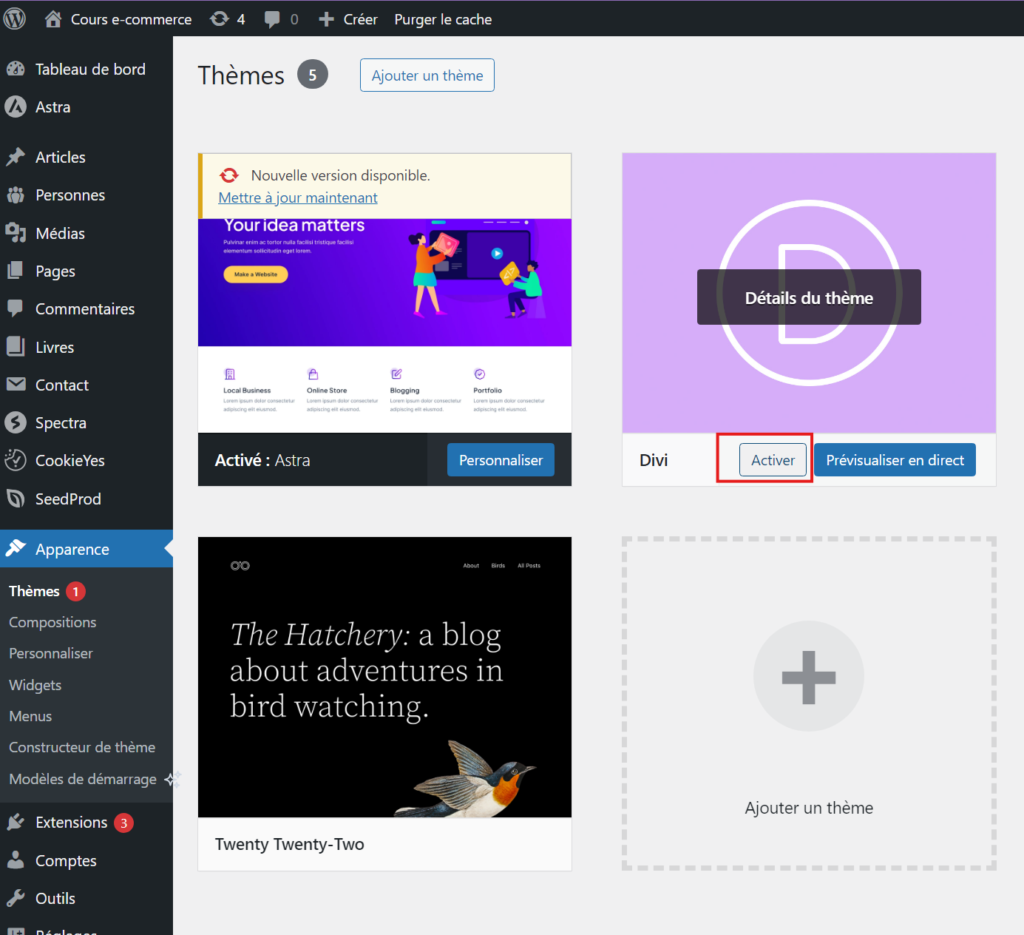1024x935 pixels.
Task: Click the CookieYes cookie icon
Action: [x=16, y=460]
